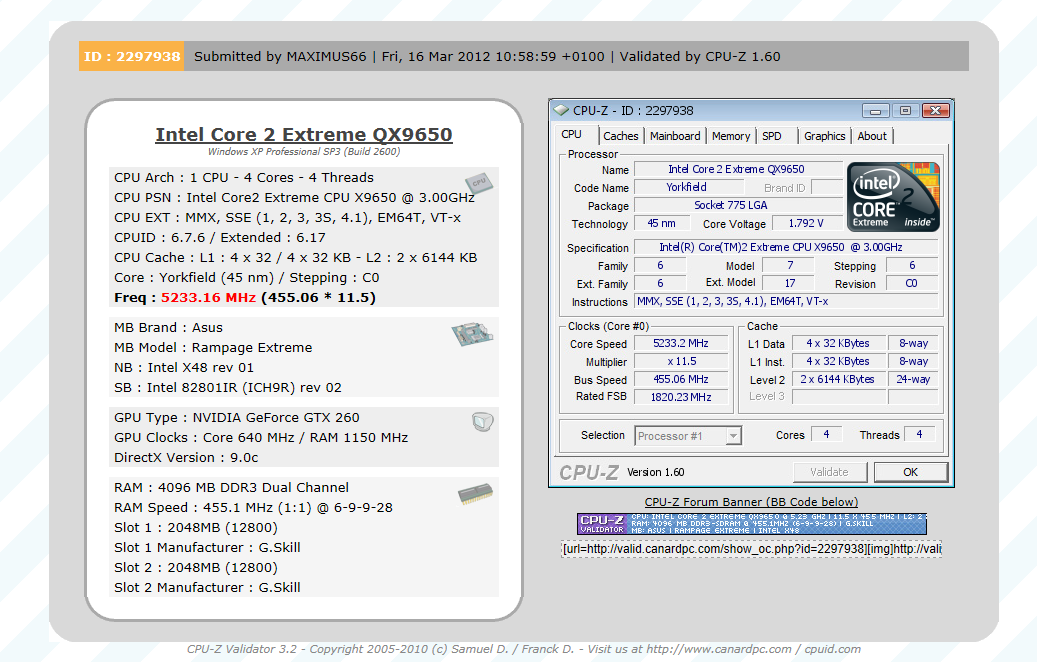Open the Graphics tab
Screen dimensions: 1037x662
[824, 136]
